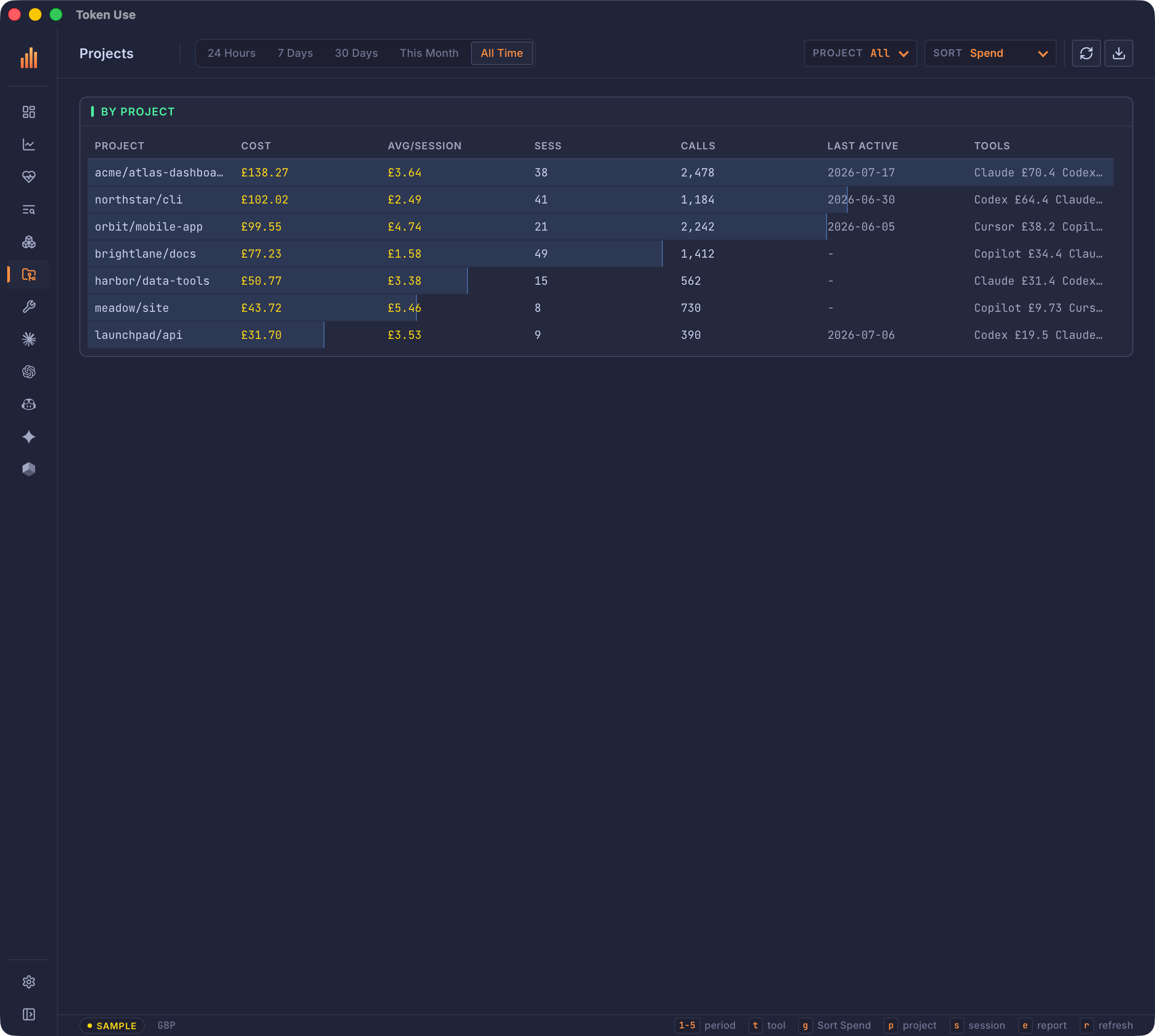Open settings via the gear icon
The width and height of the screenshot is (1155, 1036).
(28, 982)
